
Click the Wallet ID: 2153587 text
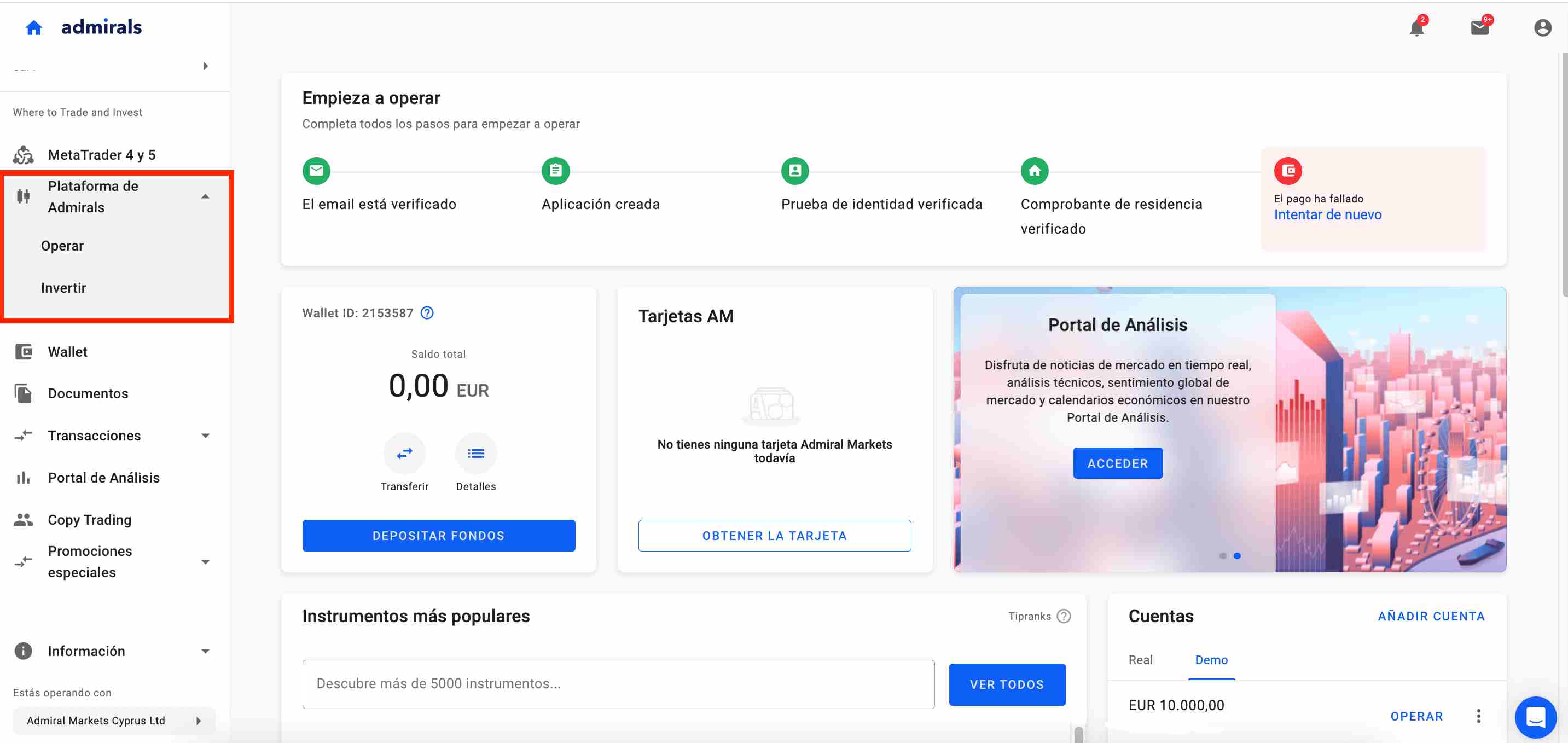pyautogui.click(x=357, y=313)
